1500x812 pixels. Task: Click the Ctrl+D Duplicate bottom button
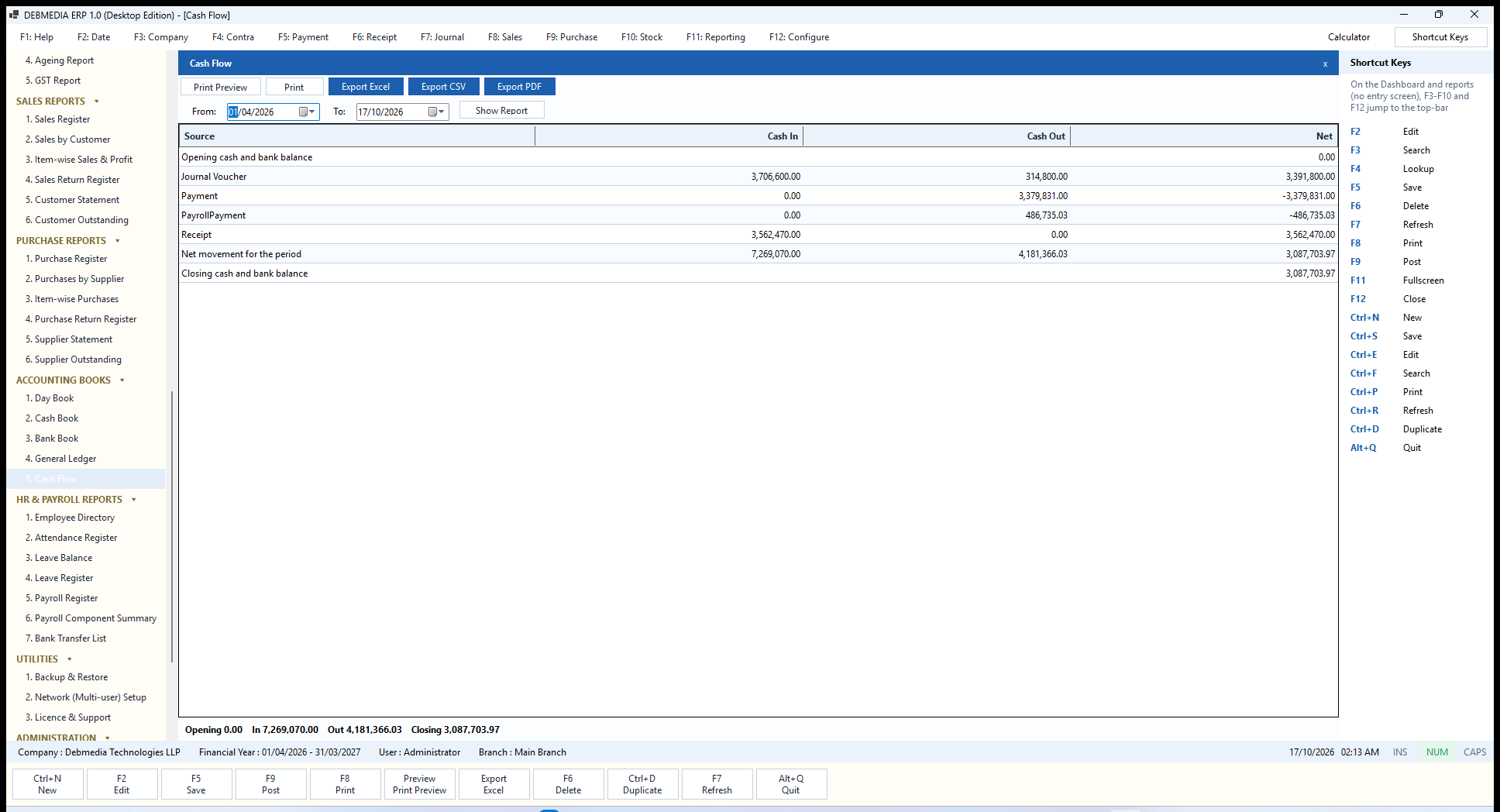pos(642,784)
